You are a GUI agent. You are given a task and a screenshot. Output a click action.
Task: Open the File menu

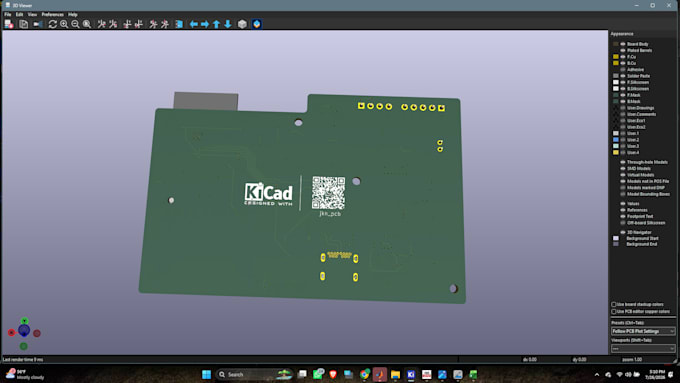(x=8, y=14)
